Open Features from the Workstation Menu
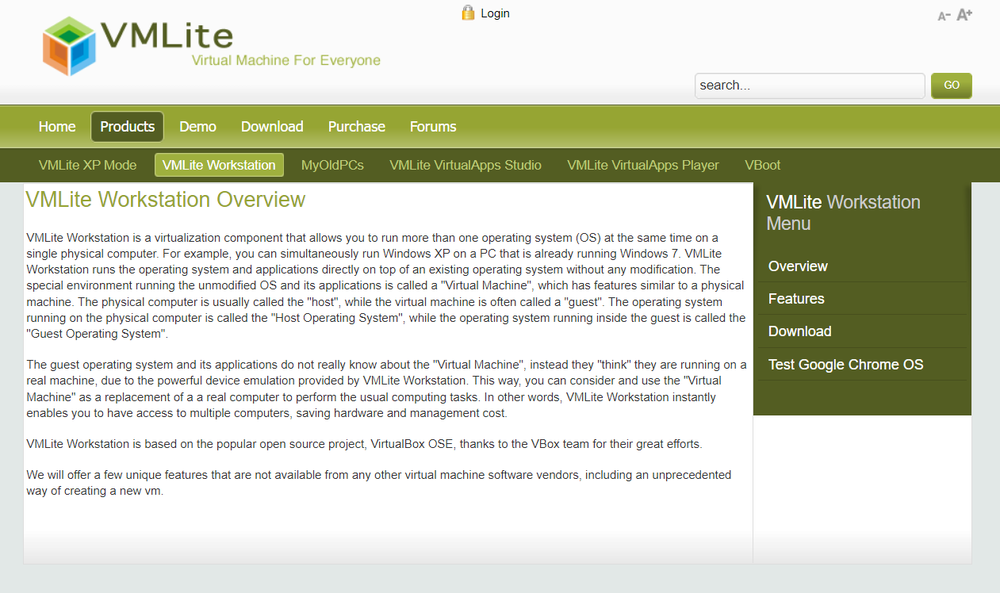 pos(796,298)
